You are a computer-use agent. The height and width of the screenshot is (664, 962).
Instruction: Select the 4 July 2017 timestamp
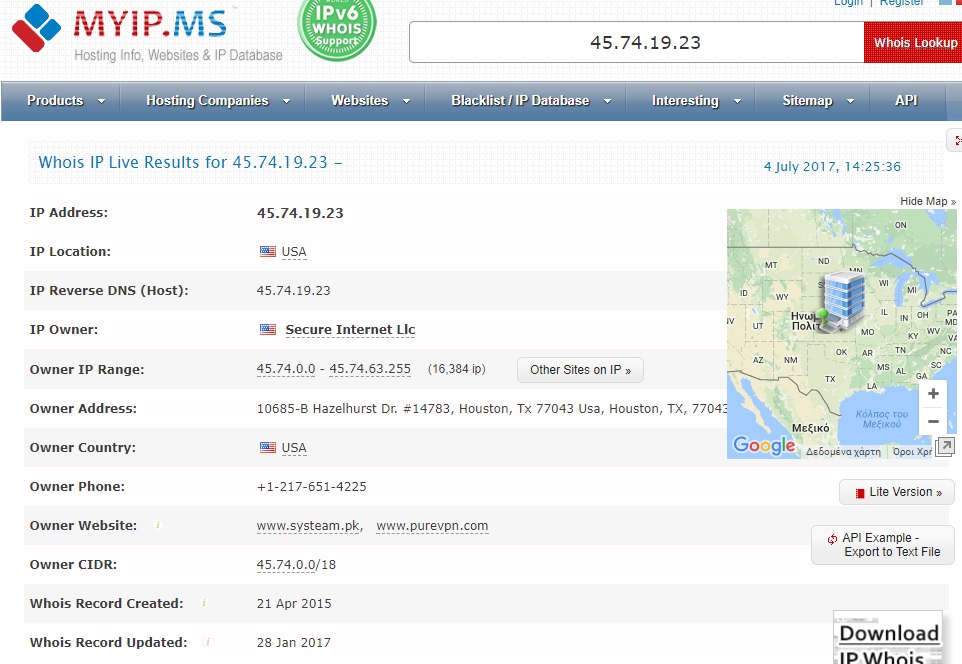[832, 166]
